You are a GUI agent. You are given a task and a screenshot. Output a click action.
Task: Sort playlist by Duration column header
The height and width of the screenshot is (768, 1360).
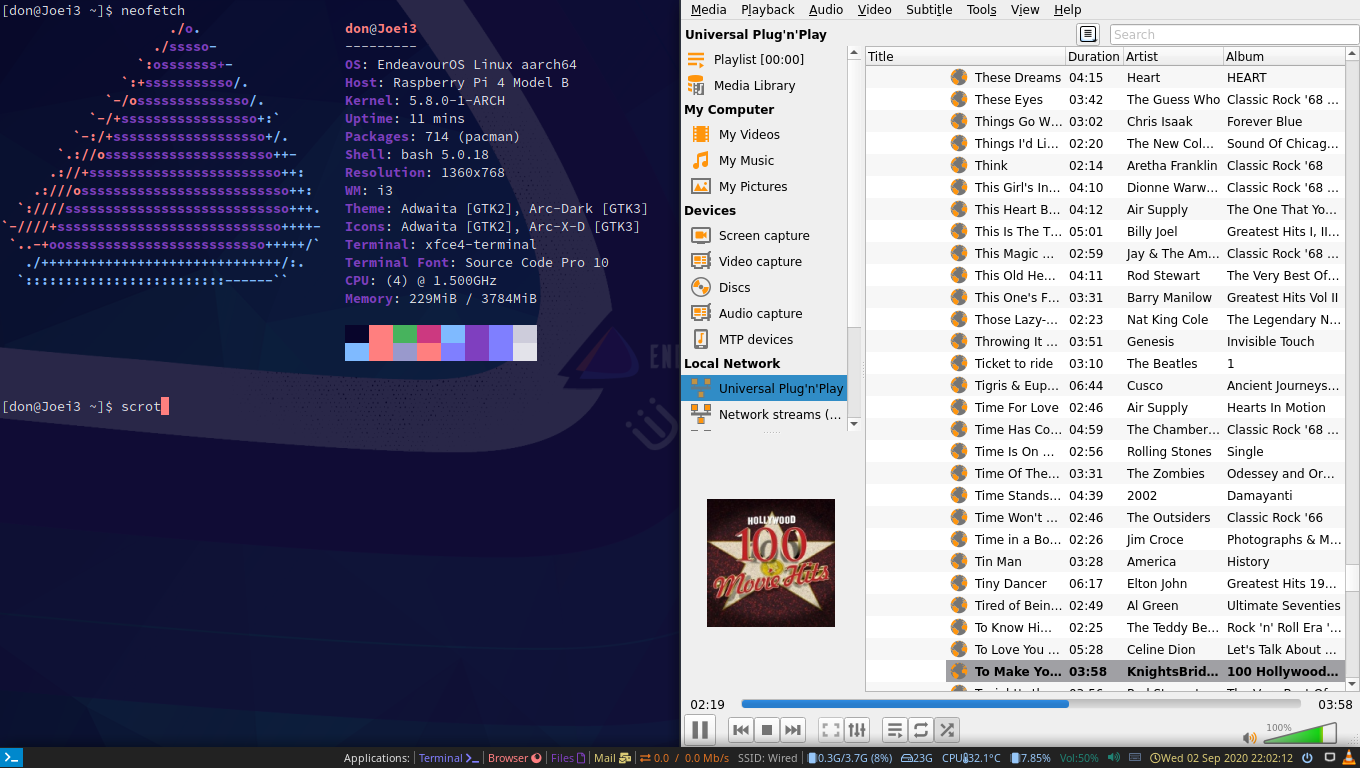(1094, 56)
